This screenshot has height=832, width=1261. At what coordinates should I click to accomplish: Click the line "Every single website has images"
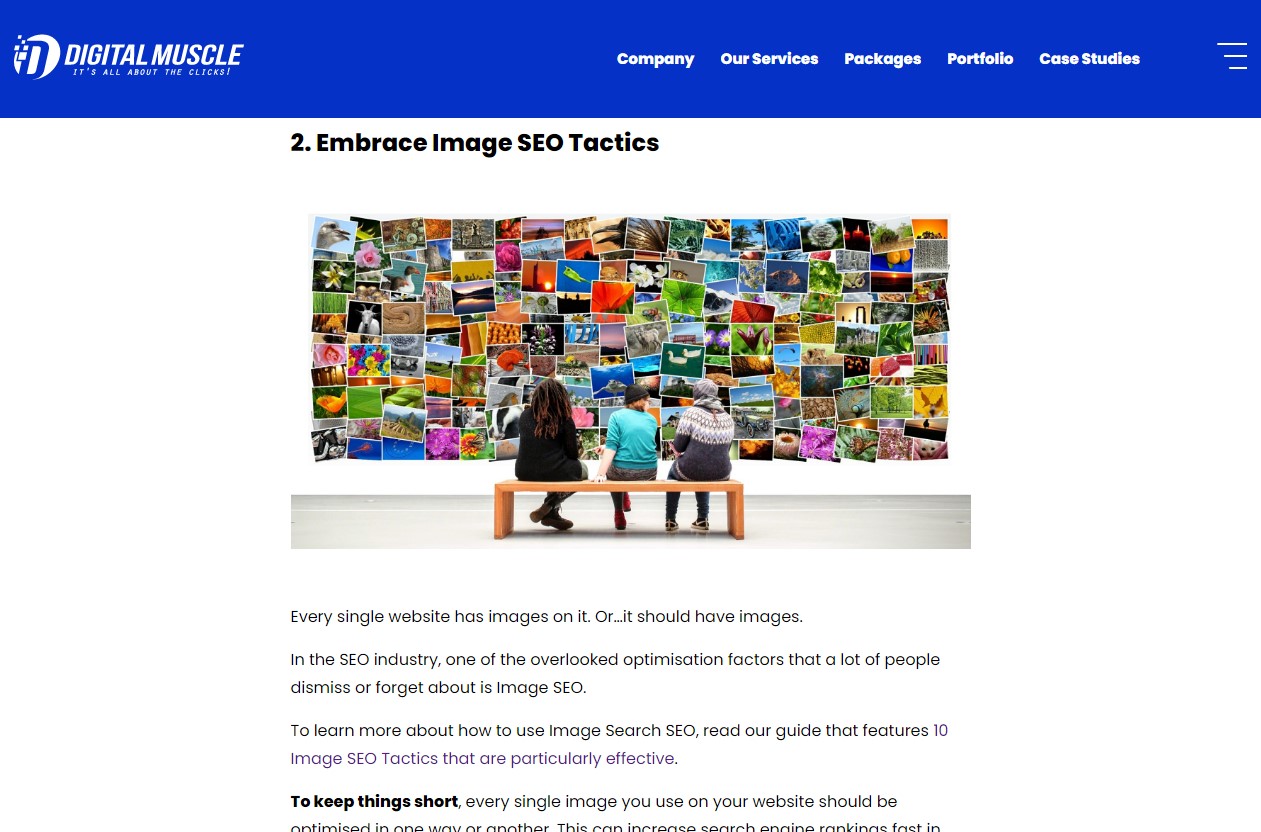pos(546,617)
